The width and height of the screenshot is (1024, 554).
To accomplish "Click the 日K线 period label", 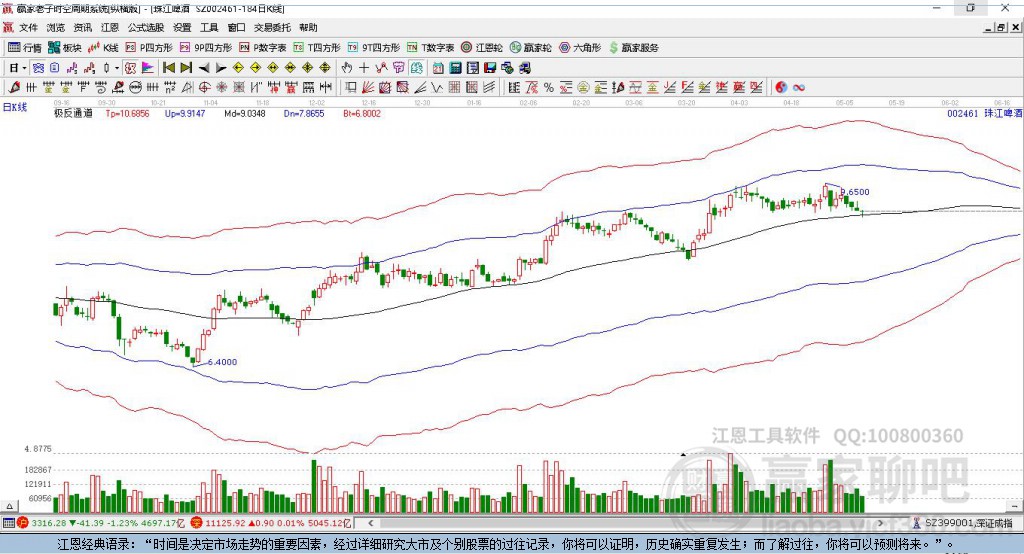I will click(15, 107).
